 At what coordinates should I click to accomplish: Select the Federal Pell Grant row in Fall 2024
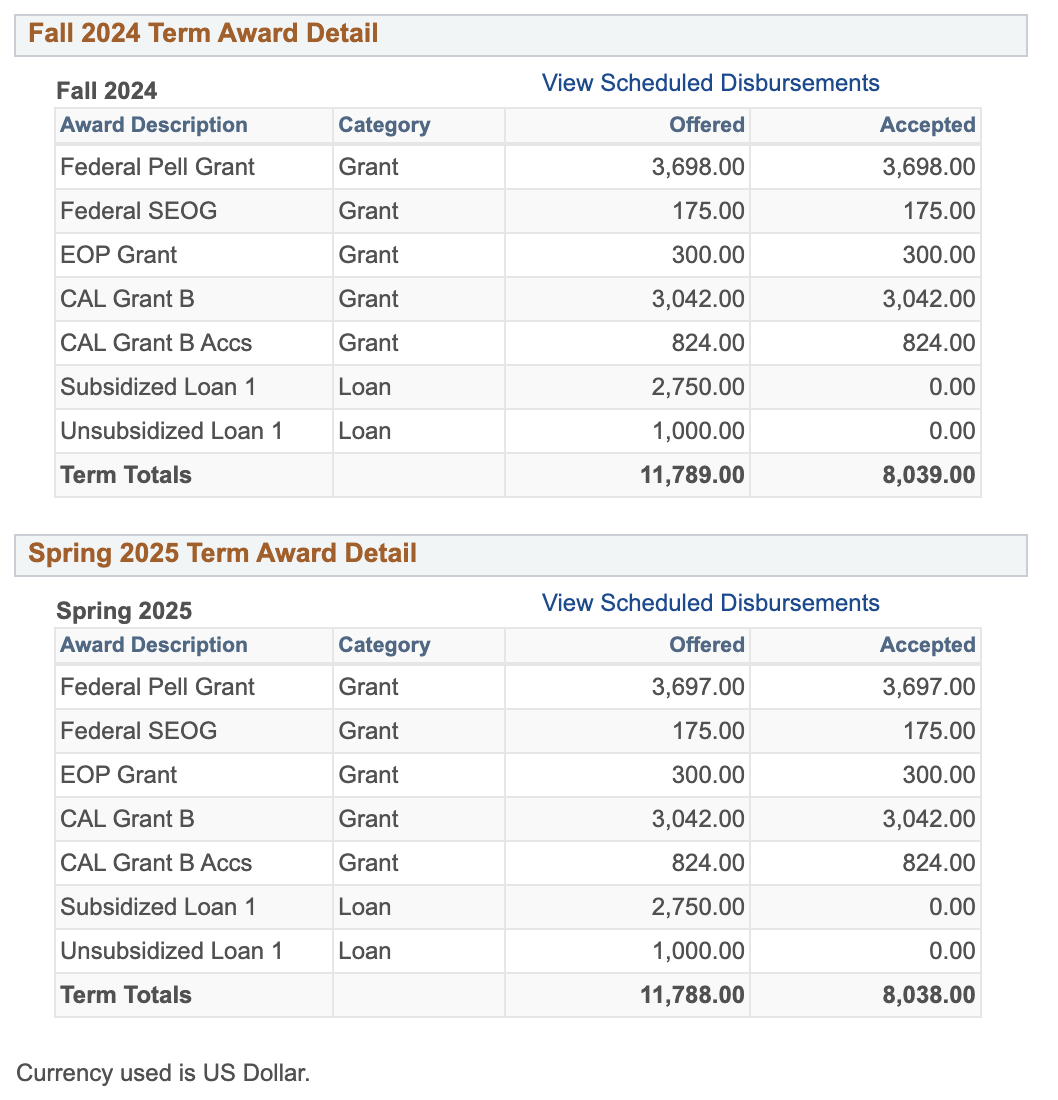click(157, 167)
